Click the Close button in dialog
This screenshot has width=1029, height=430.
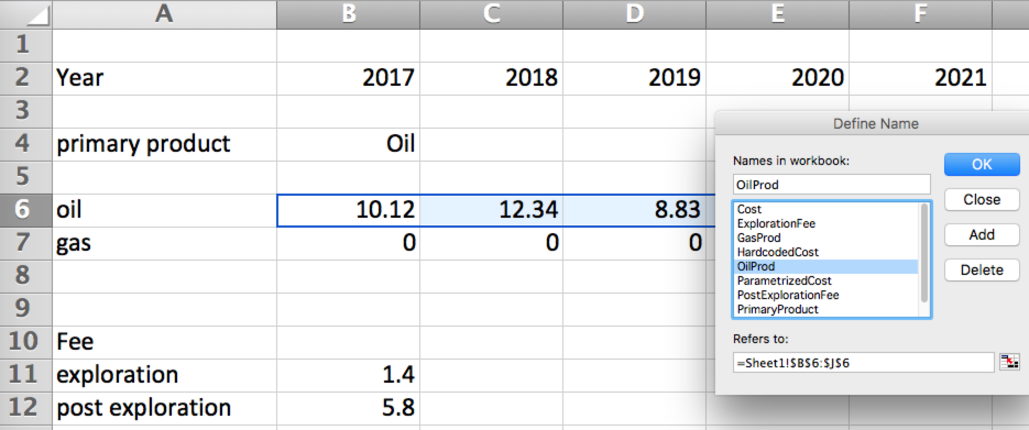coord(982,200)
